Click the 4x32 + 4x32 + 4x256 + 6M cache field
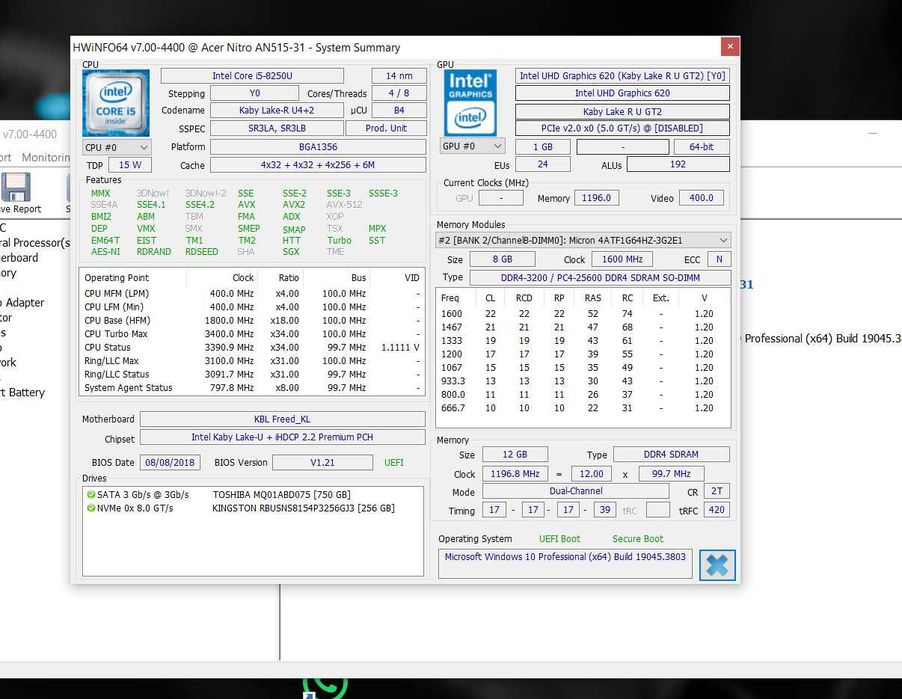The height and width of the screenshot is (699, 902). pyautogui.click(x=318, y=165)
